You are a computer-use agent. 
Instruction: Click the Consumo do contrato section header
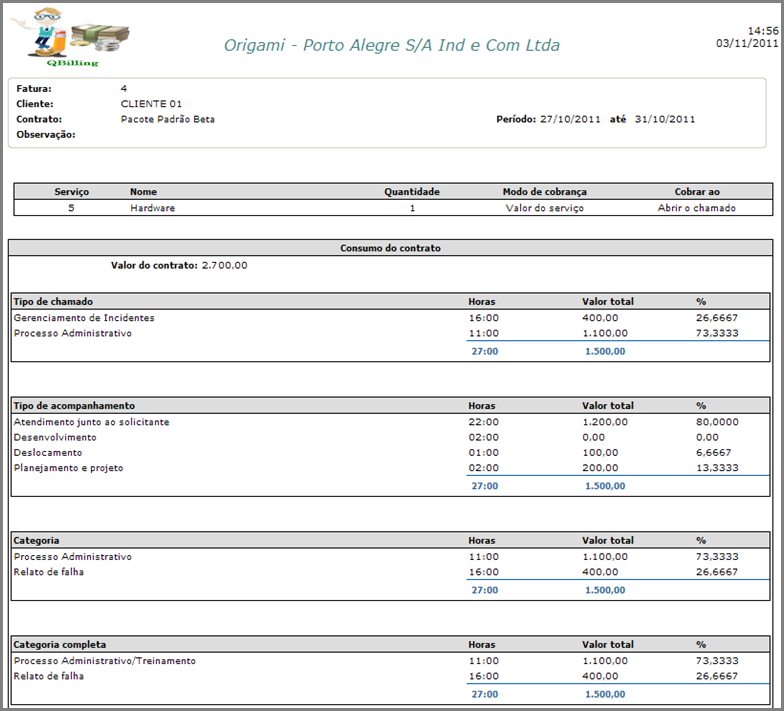(390, 248)
